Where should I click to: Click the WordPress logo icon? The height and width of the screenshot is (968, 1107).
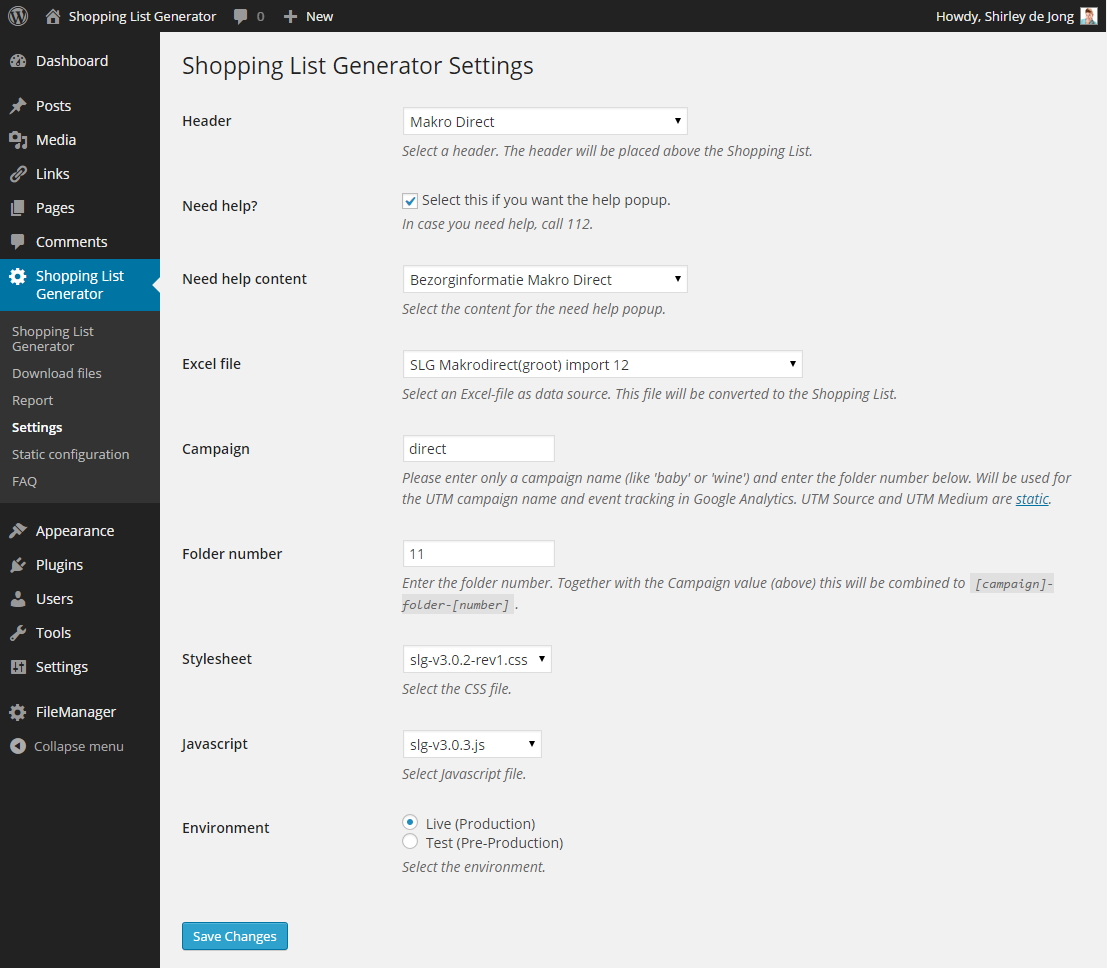[x=18, y=16]
